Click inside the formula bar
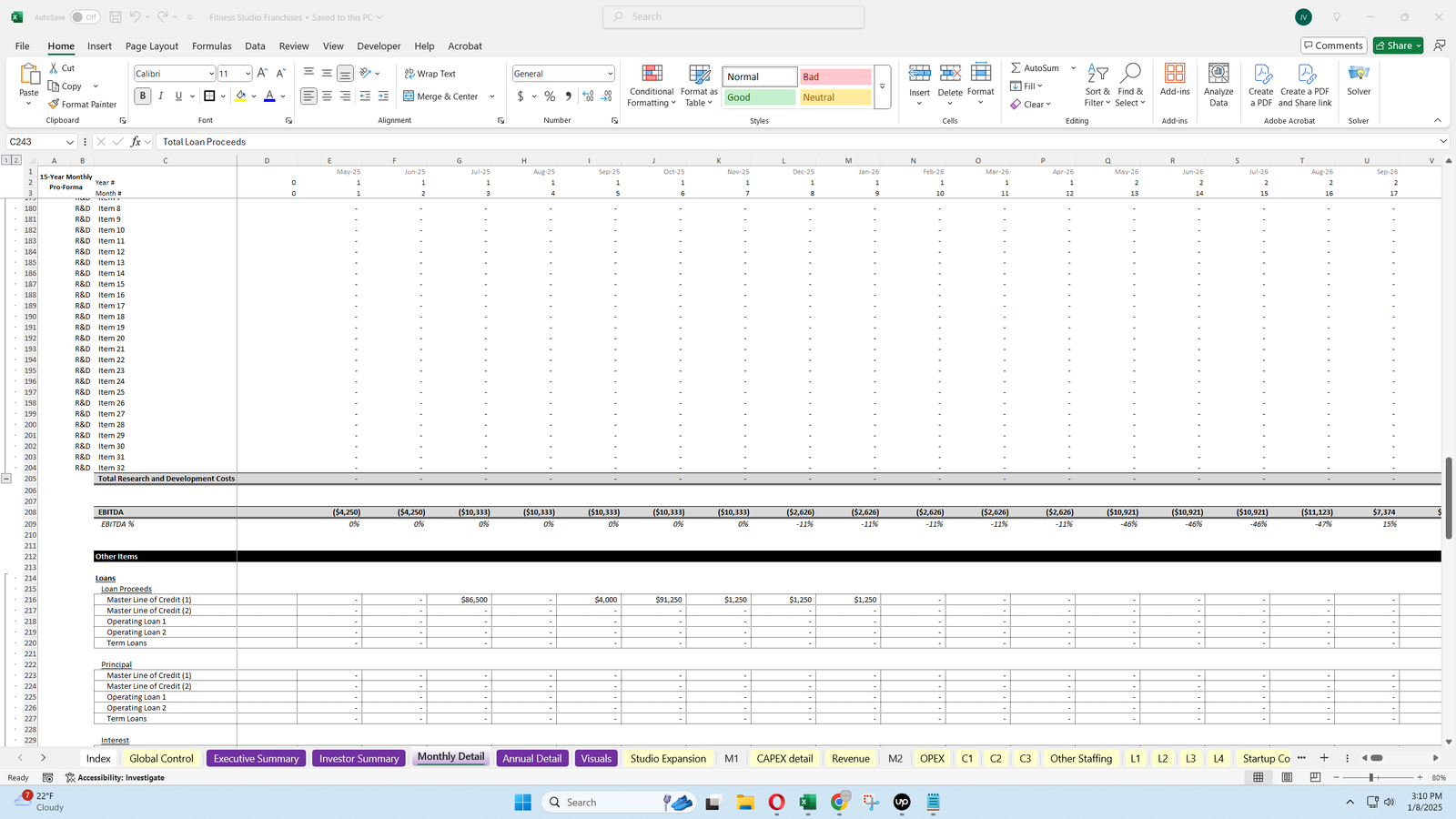Screen dimensions: 1456x819 click(364, 141)
